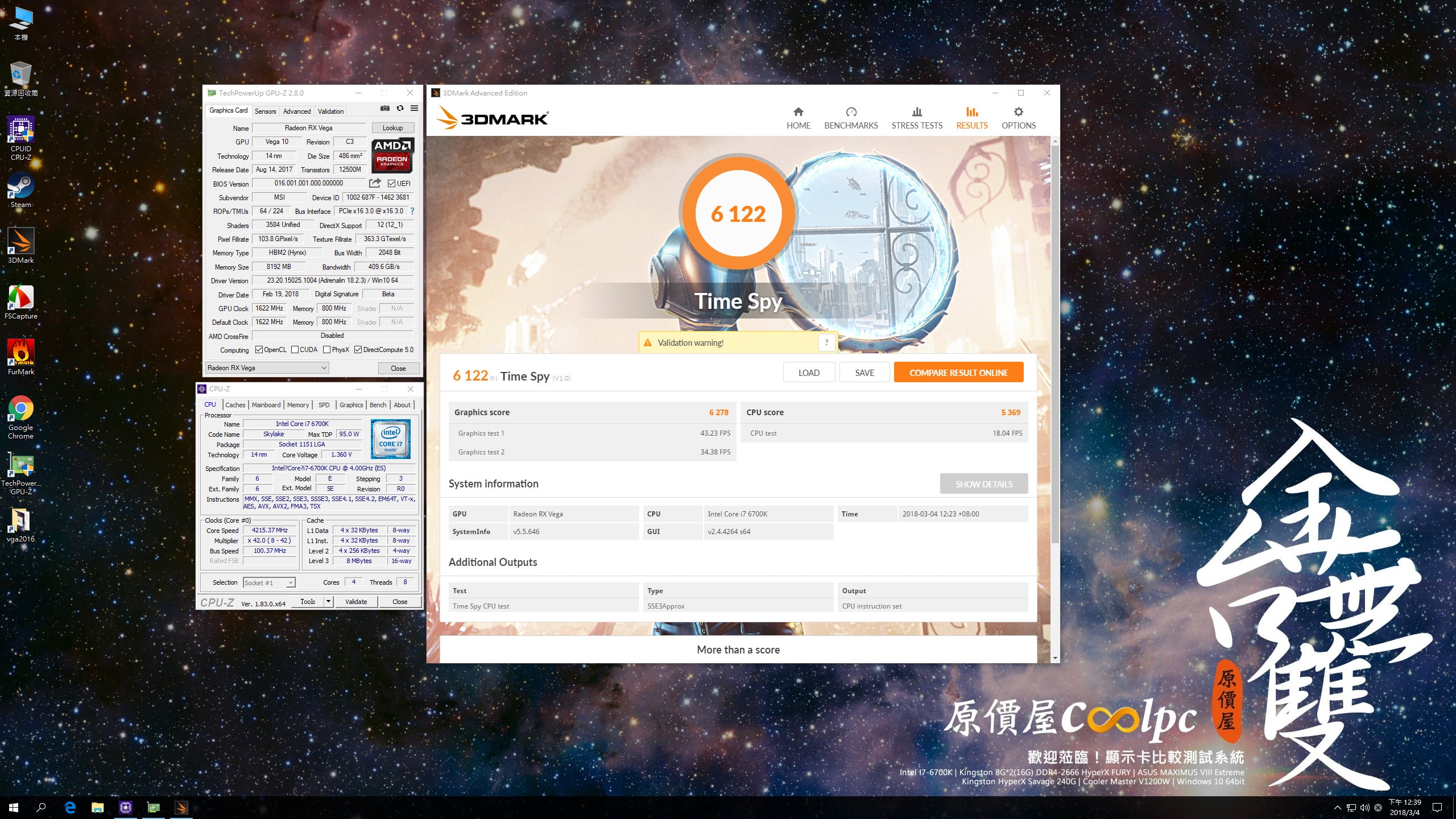Toggle OpenCL checkbox
The height and width of the screenshot is (819, 1456).
(x=259, y=350)
